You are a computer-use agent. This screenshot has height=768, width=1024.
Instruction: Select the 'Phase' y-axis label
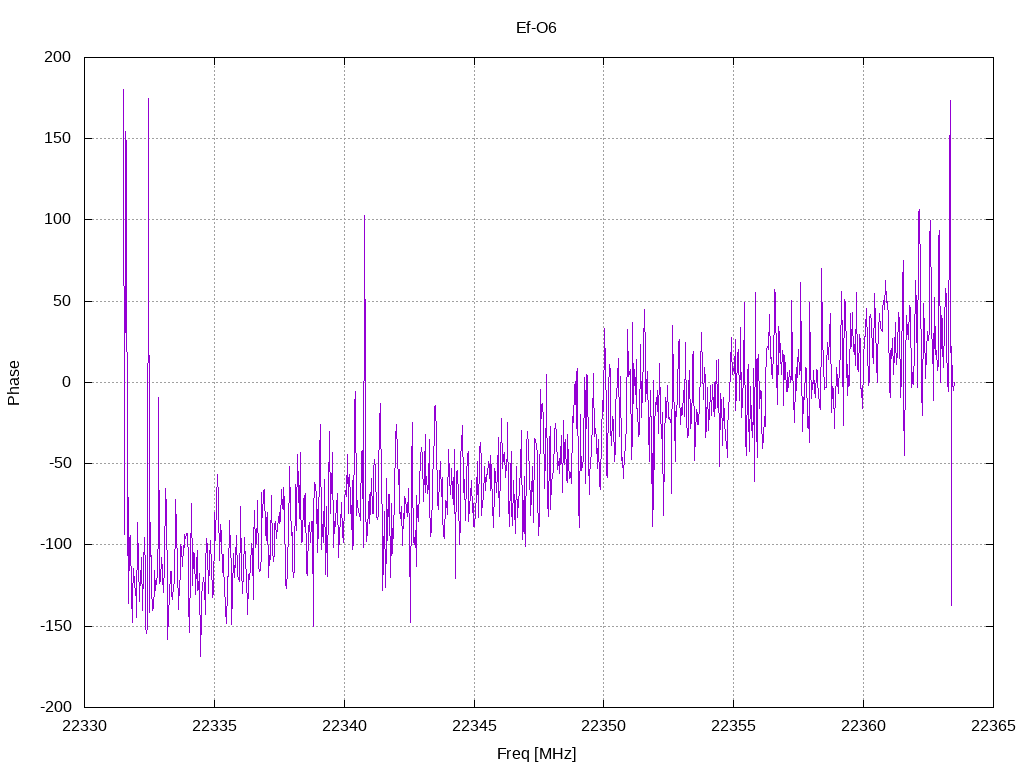[x=14, y=383]
